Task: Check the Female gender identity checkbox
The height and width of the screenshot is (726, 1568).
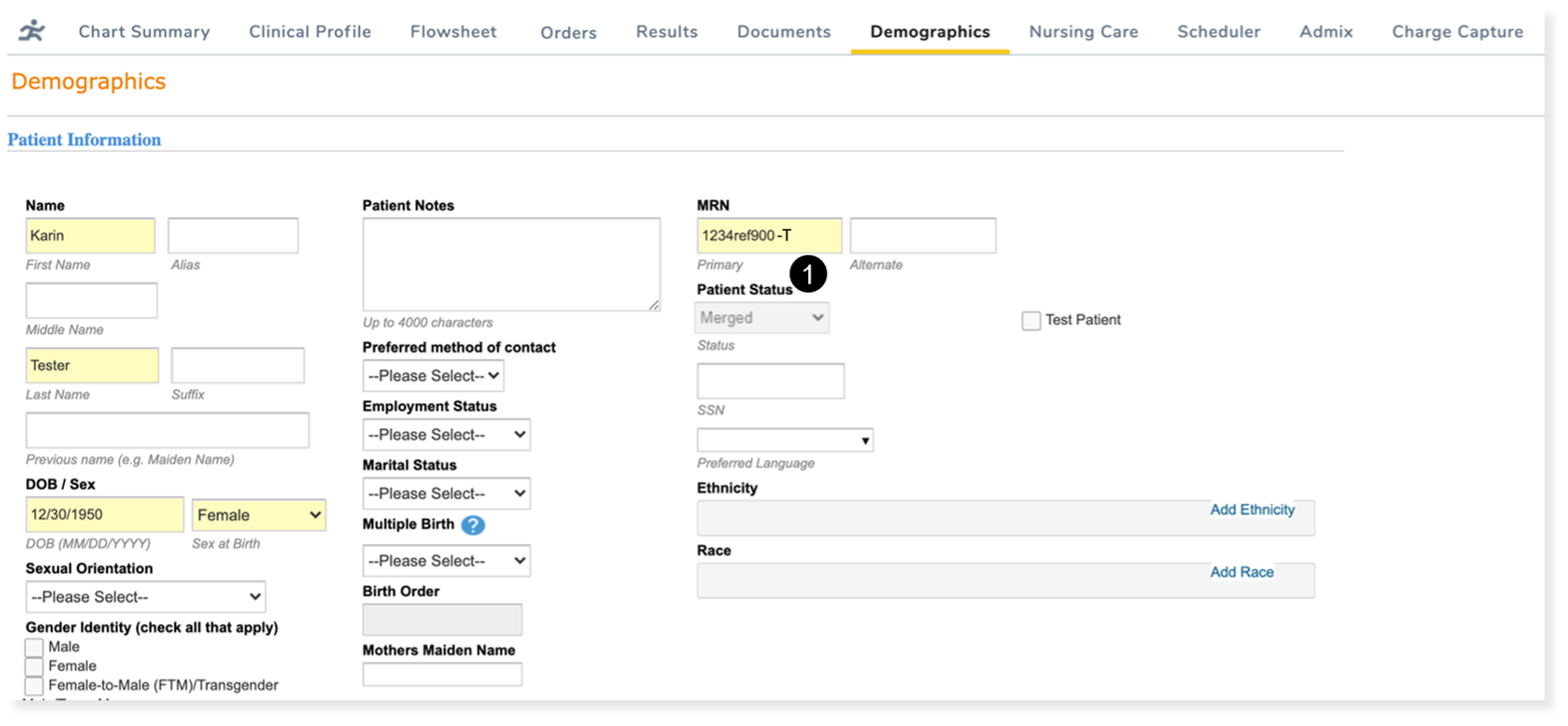Action: tap(35, 666)
